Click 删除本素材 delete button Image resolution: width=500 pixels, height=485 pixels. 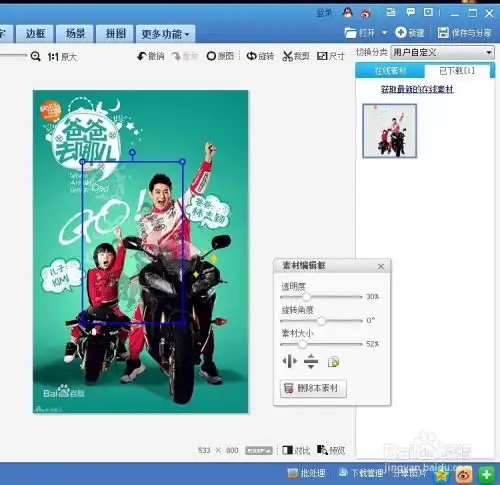tap(313, 388)
